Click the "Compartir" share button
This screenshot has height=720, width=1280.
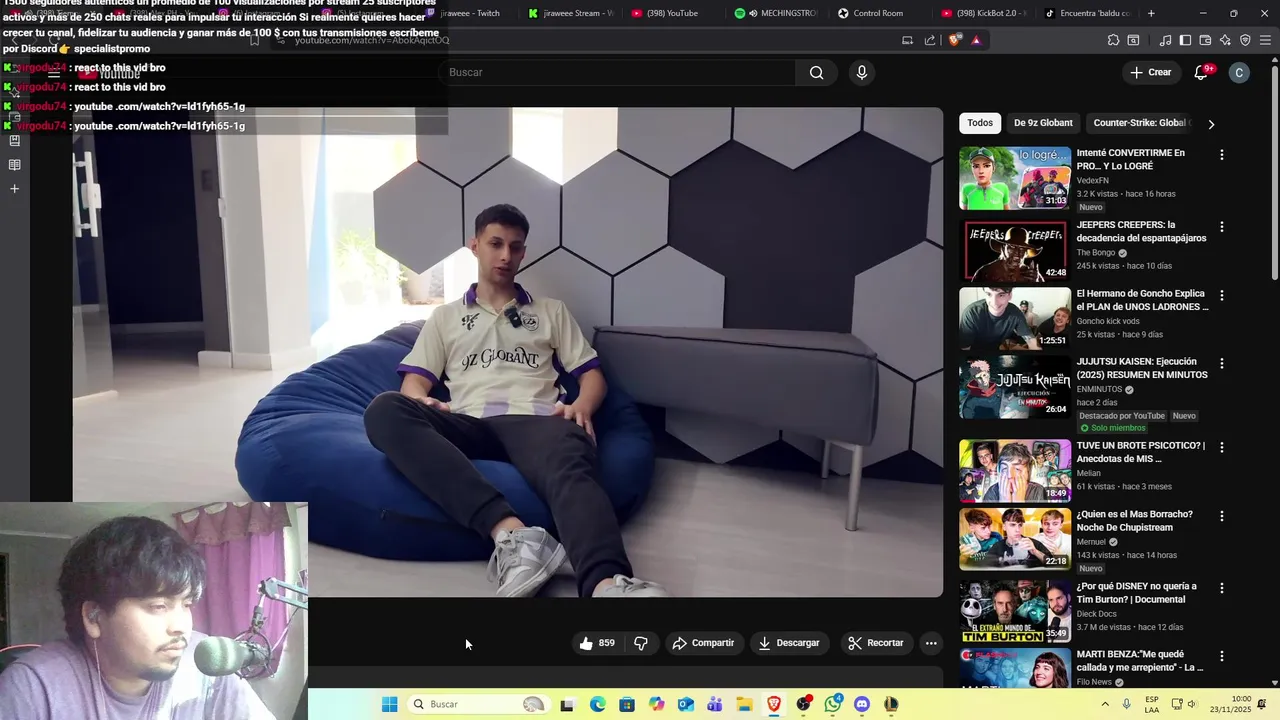703,643
